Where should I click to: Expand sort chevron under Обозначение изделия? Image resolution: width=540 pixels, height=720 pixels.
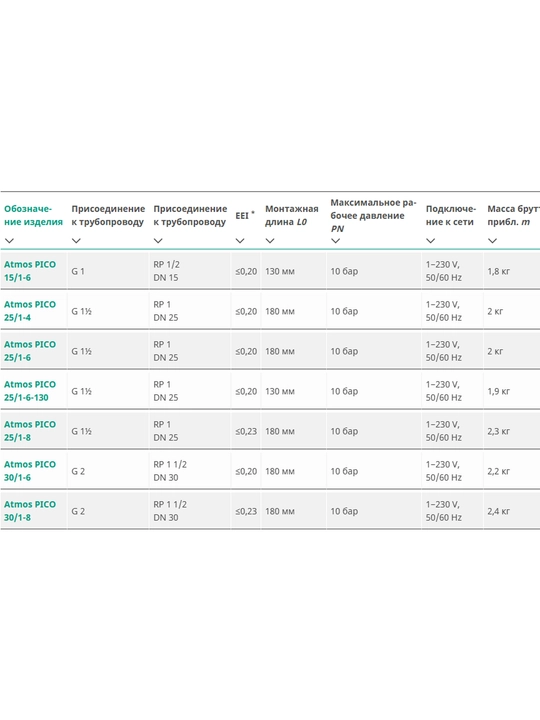pyautogui.click(x=9, y=241)
